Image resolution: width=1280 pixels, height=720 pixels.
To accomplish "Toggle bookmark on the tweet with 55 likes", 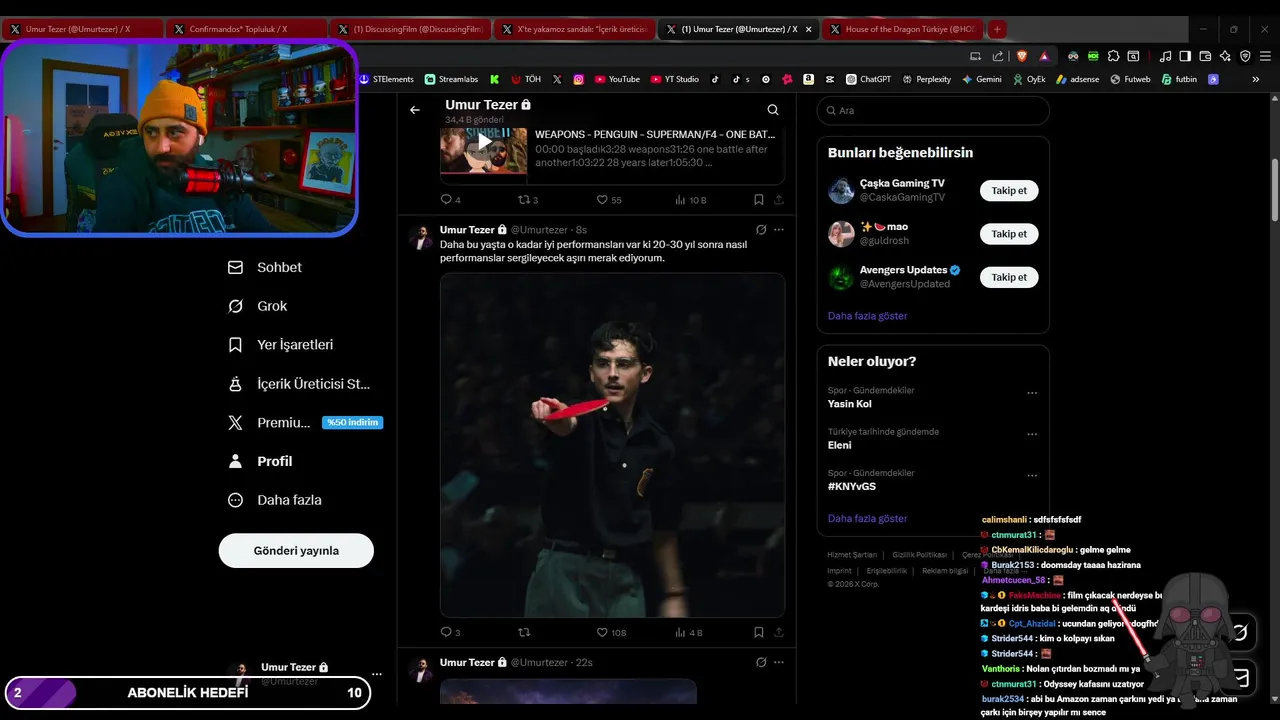I will tap(759, 199).
